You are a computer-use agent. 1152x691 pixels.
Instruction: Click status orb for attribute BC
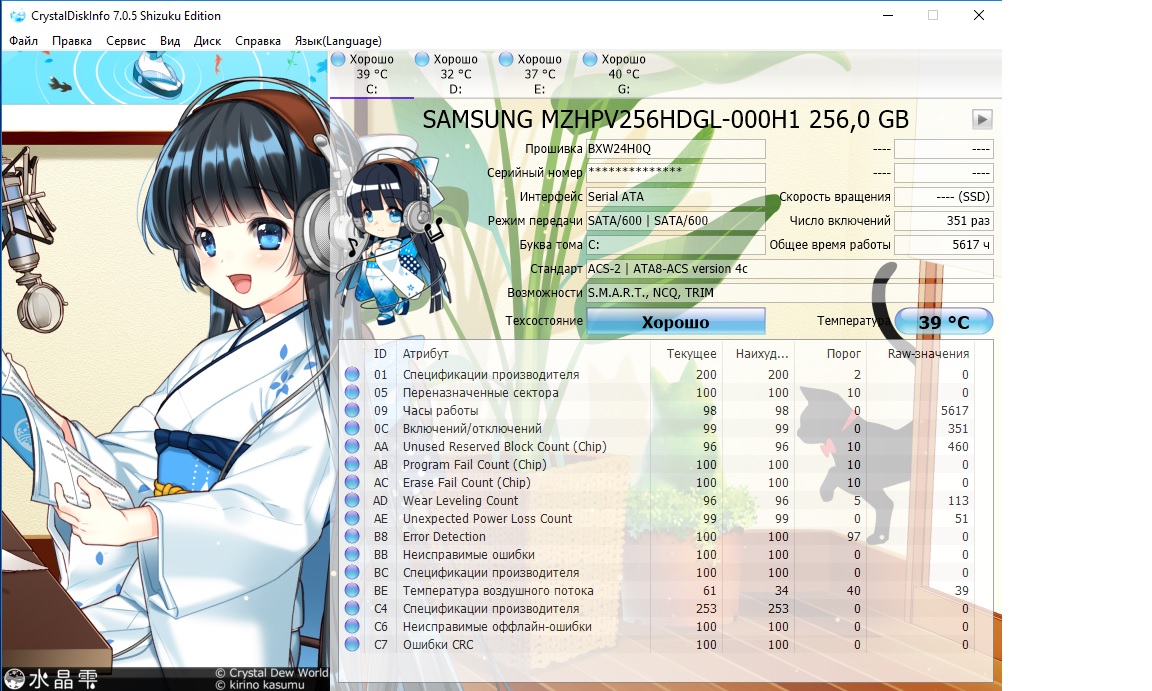pyautogui.click(x=353, y=573)
